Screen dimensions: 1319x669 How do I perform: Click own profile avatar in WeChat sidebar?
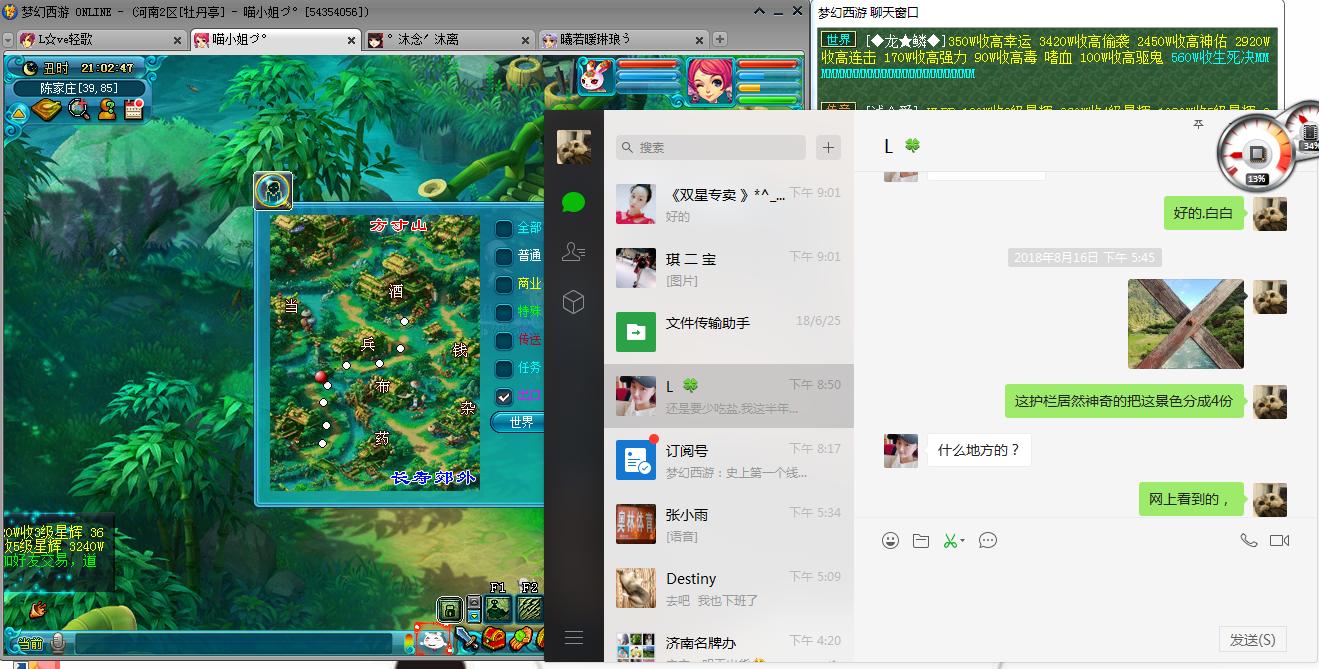point(573,147)
